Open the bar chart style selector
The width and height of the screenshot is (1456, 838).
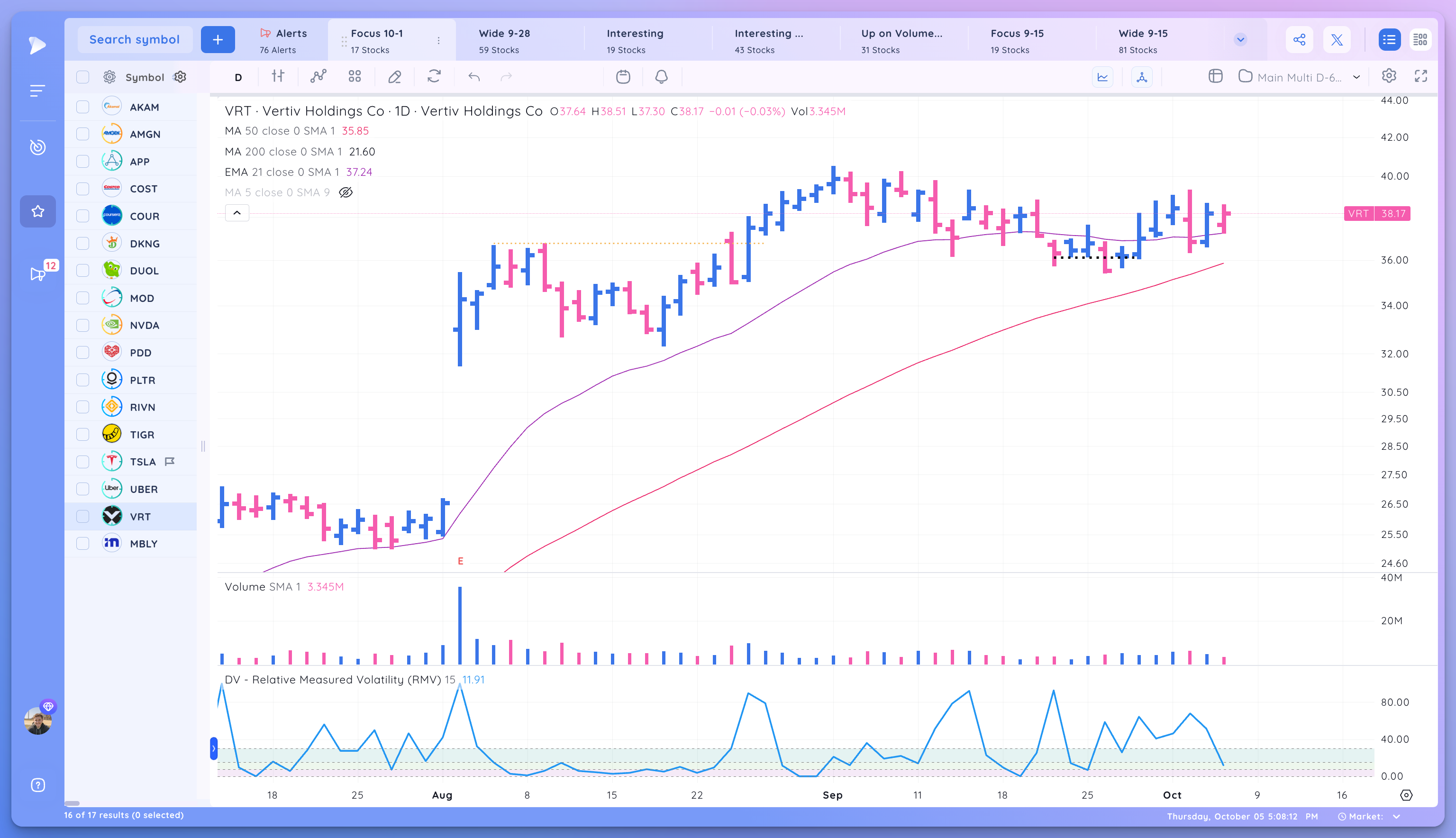click(278, 77)
